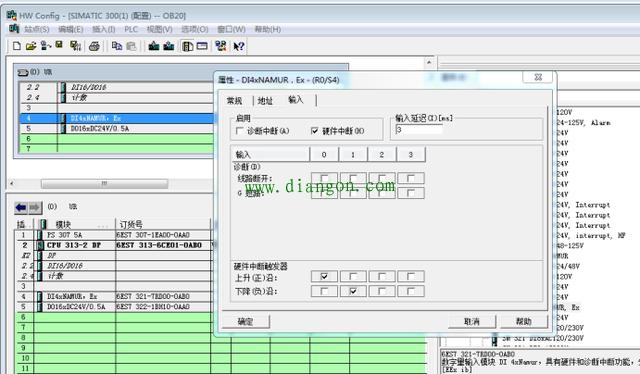Check short-circuit diagnosis for input 3
This screenshot has width=640, height=374.
(411, 193)
